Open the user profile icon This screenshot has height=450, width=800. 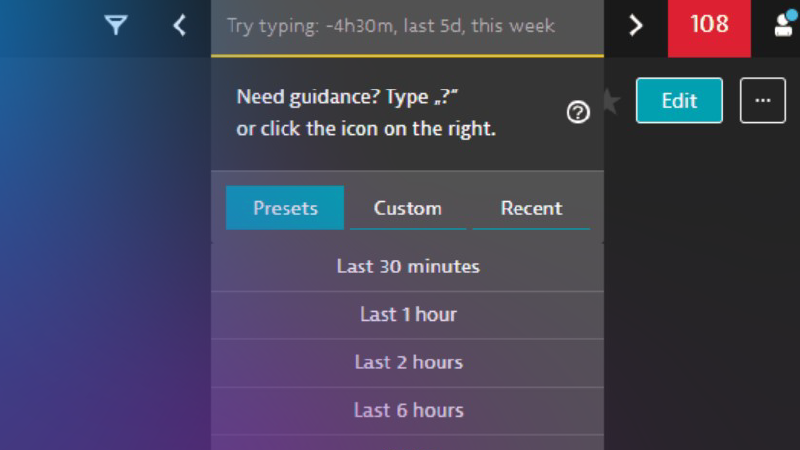(x=783, y=27)
